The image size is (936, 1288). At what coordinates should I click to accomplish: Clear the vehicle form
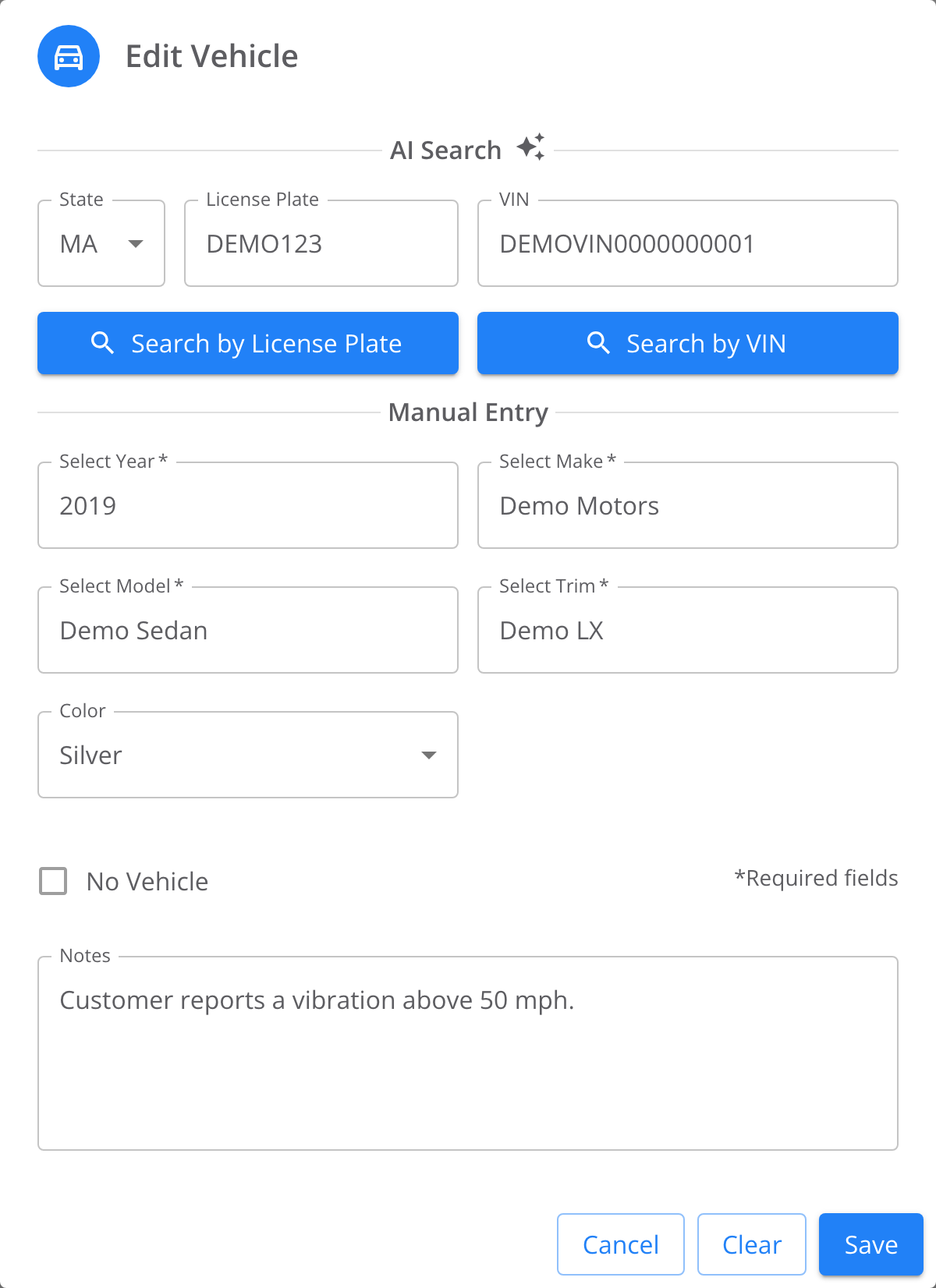(x=752, y=1244)
